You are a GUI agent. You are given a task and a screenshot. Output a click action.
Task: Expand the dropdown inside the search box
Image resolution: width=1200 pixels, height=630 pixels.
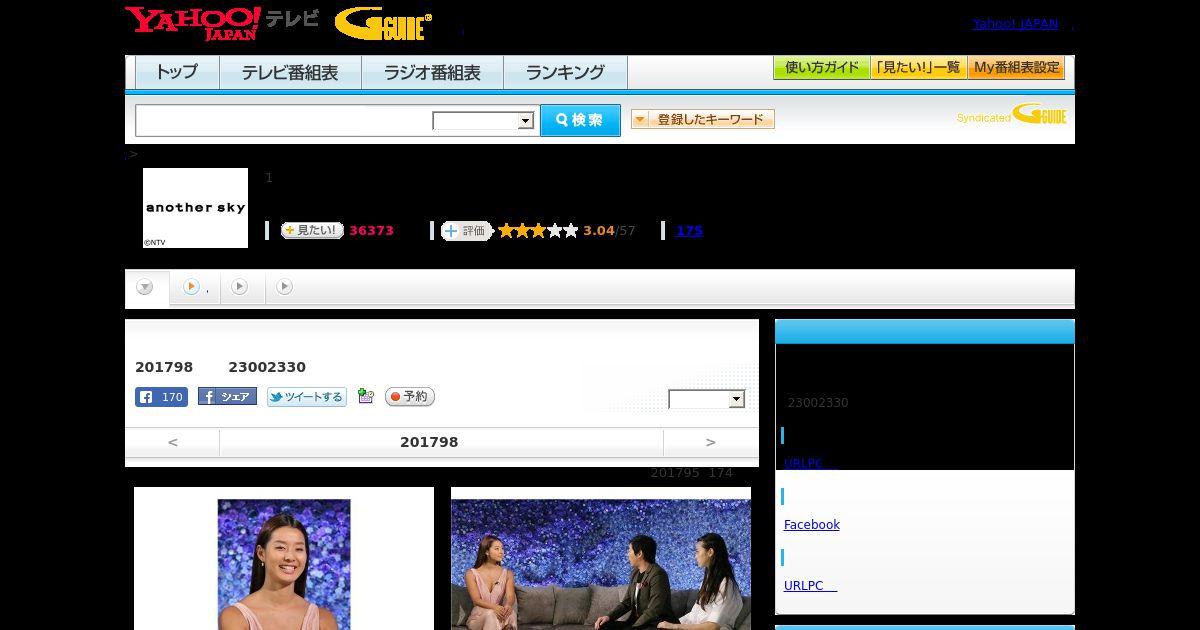484,121
